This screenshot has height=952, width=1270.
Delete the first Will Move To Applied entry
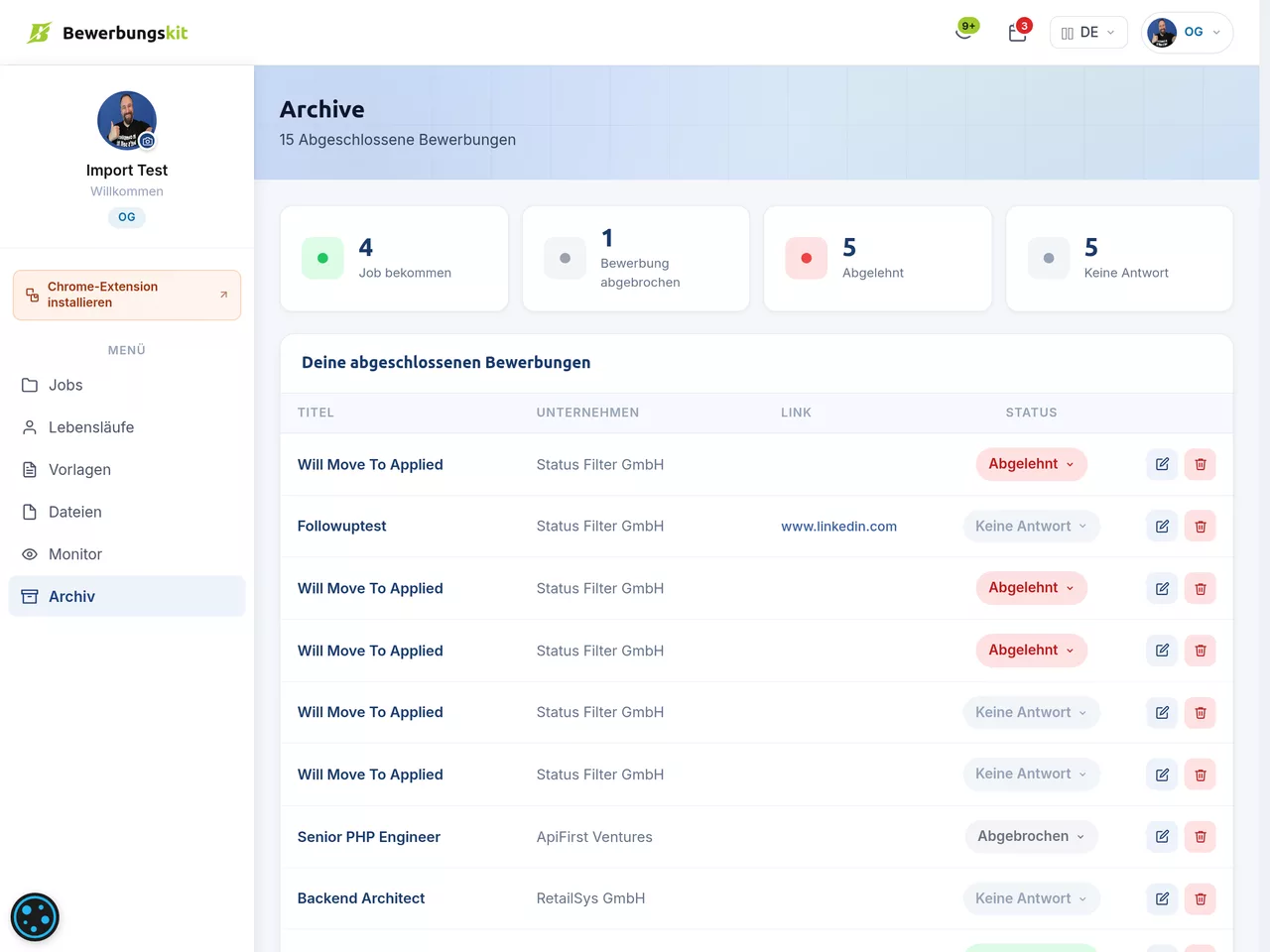click(1201, 464)
